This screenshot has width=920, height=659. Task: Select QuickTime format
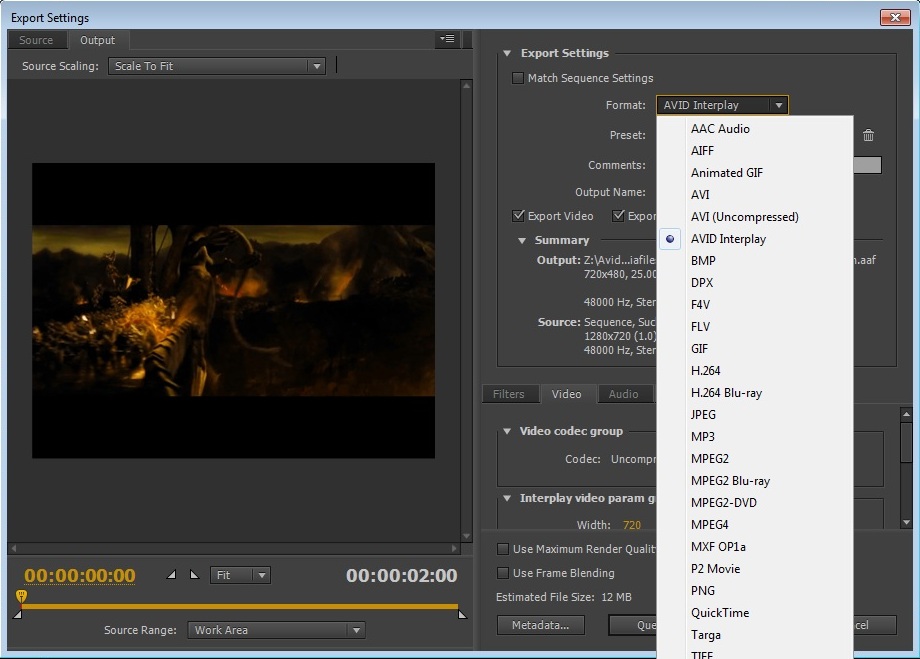point(755,613)
